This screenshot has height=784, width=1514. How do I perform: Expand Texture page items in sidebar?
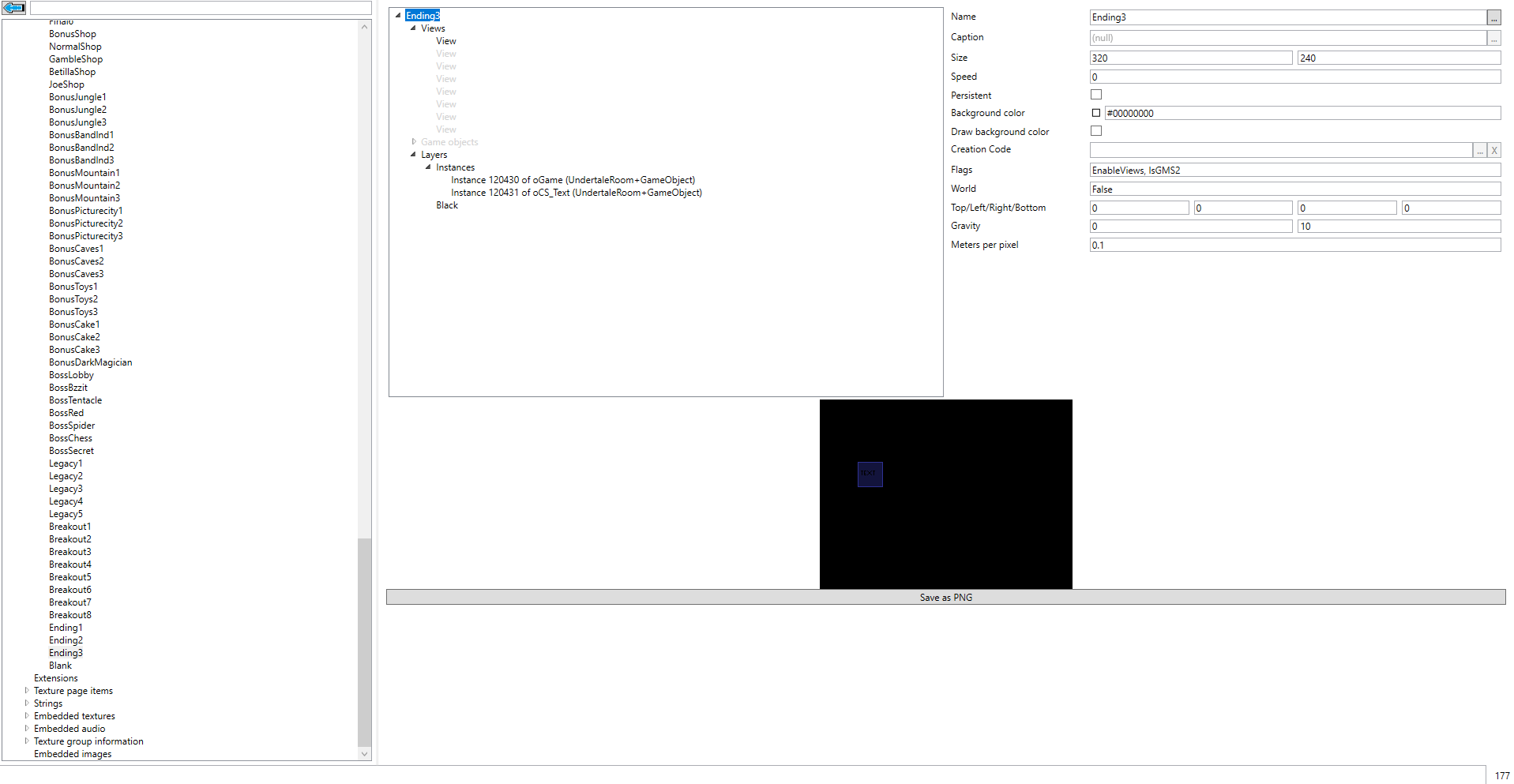tap(27, 691)
